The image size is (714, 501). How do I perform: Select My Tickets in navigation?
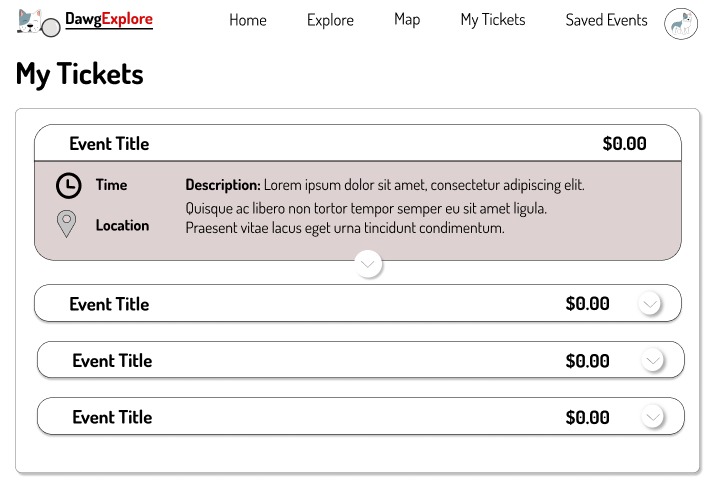(492, 20)
